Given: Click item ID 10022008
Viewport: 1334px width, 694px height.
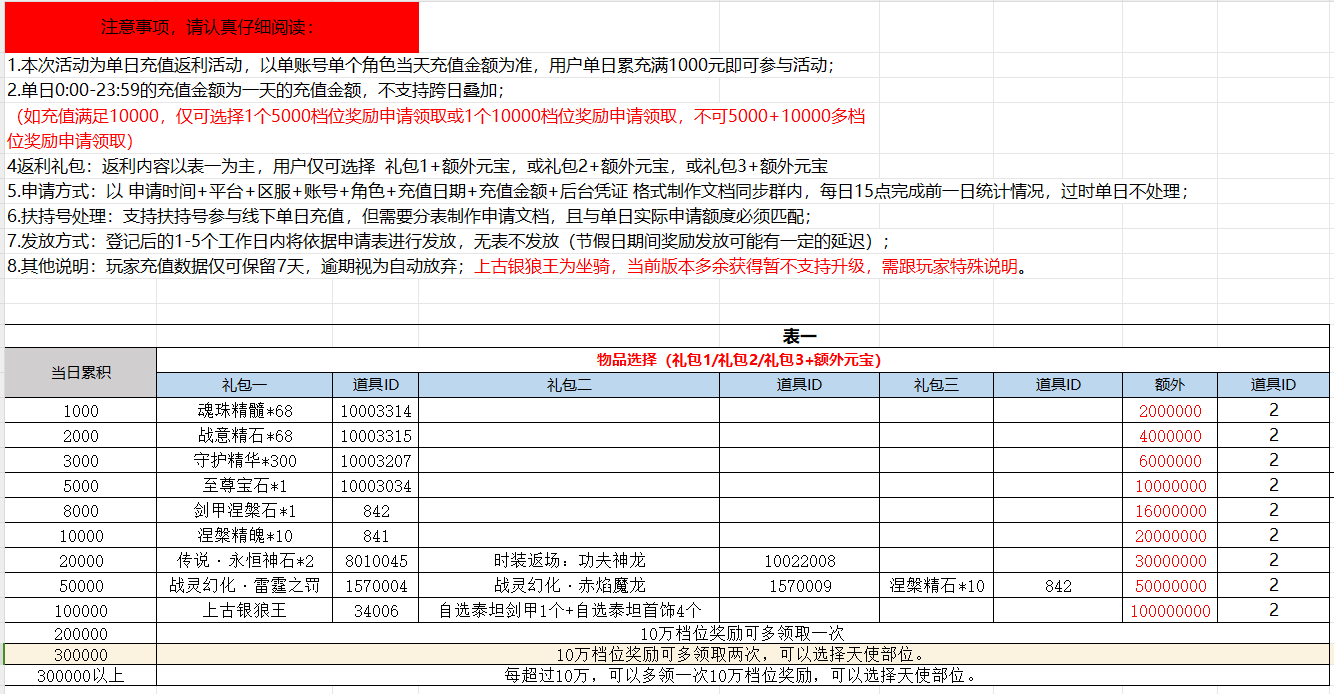Looking at the screenshot, I should (800, 560).
